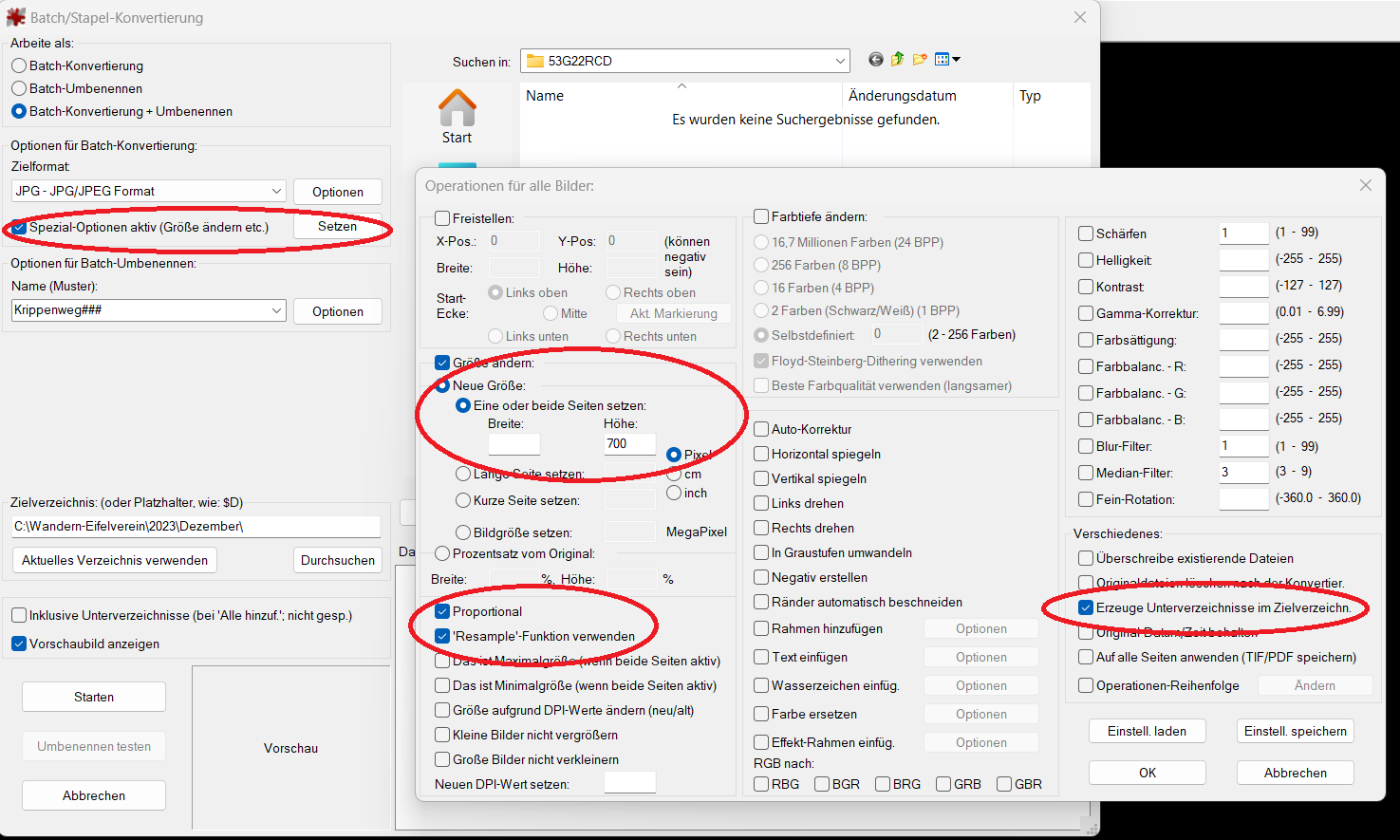Sort files by Name column header
Viewport: 1400px width, 840px height.
point(545,96)
